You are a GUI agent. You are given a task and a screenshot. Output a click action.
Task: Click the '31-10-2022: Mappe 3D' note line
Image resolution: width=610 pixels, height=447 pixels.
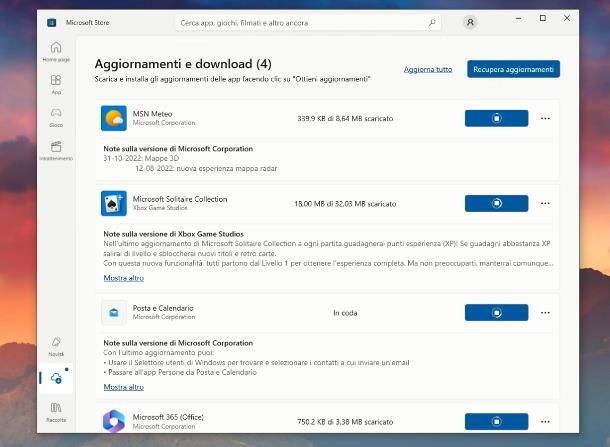[x=141, y=158]
